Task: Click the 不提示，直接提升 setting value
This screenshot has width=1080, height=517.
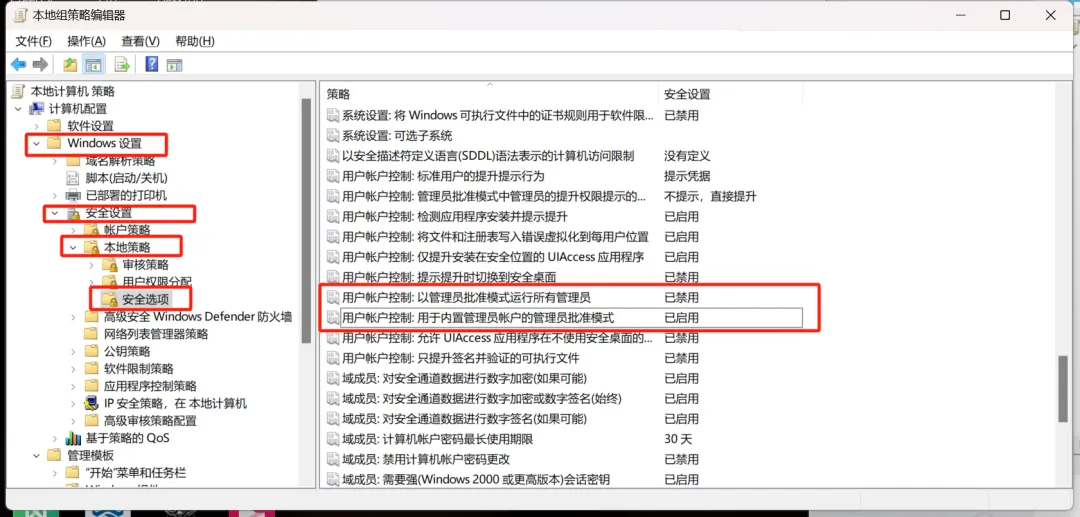Action: tap(710, 196)
